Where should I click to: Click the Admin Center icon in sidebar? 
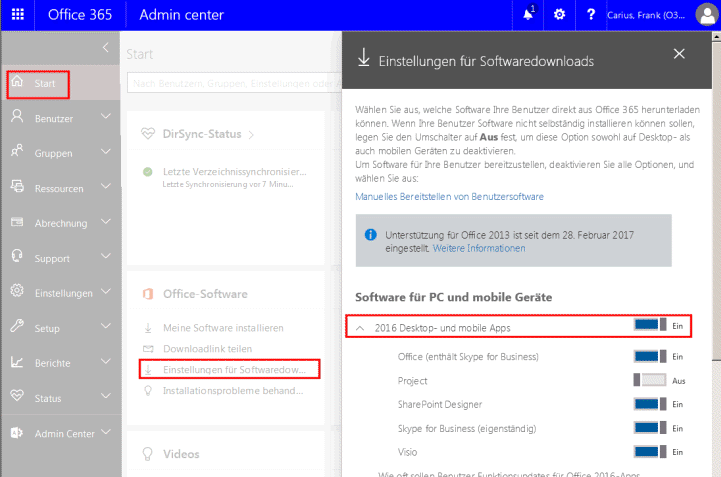[x=17, y=432]
